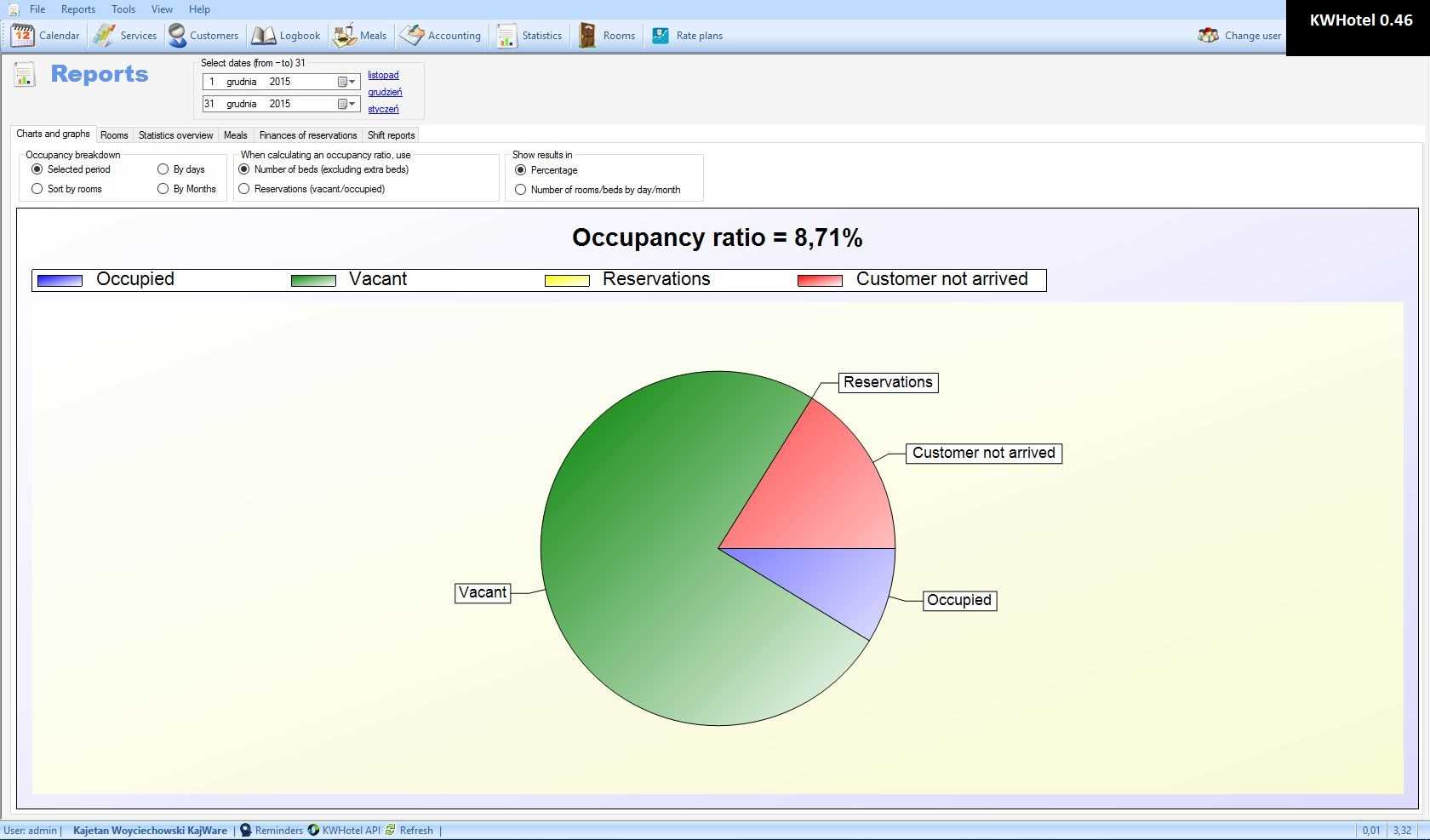Open the Calendar toolbar icon
Screen dimensions: 1430x840
[23, 36]
